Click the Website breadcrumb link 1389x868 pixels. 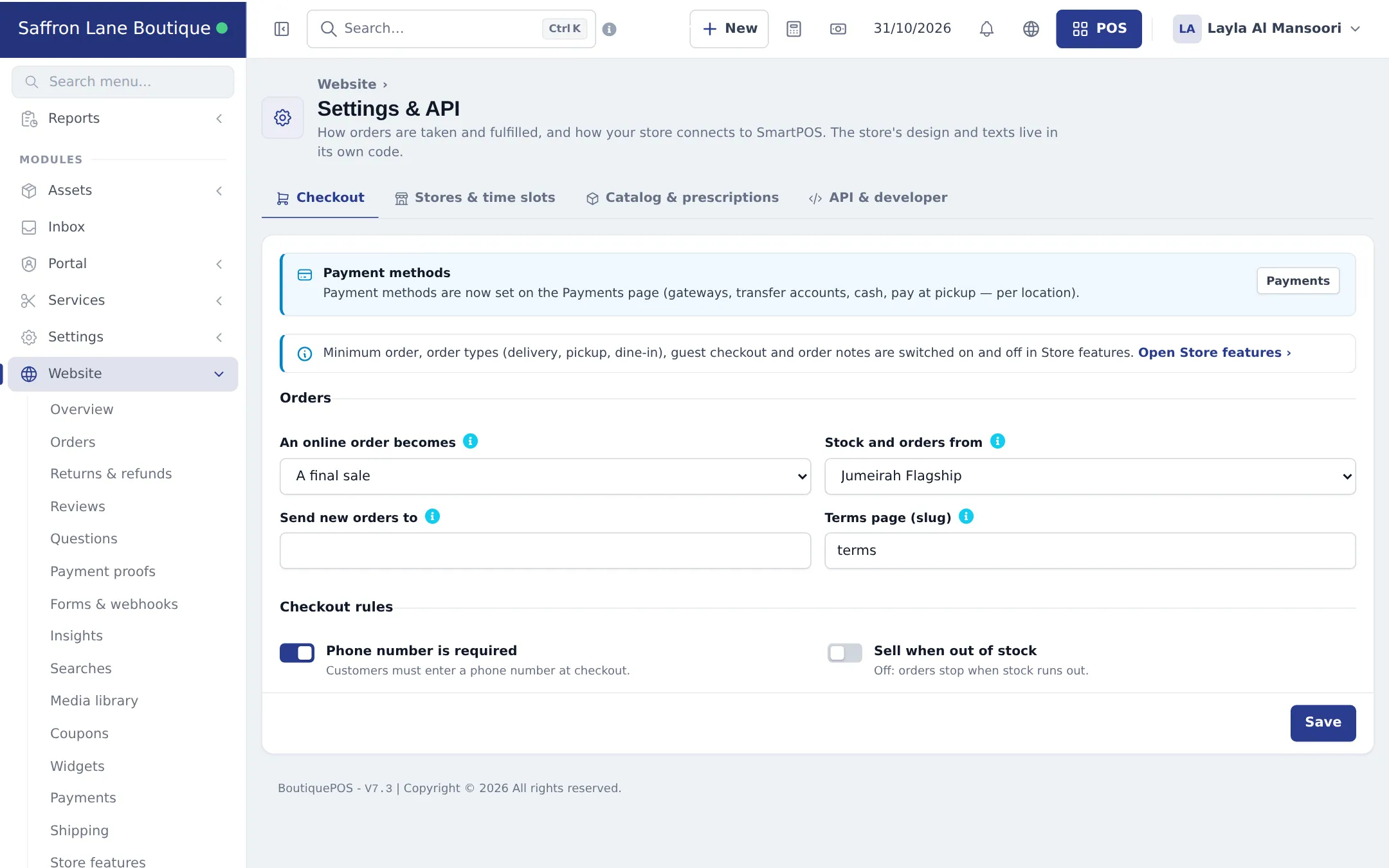click(347, 84)
